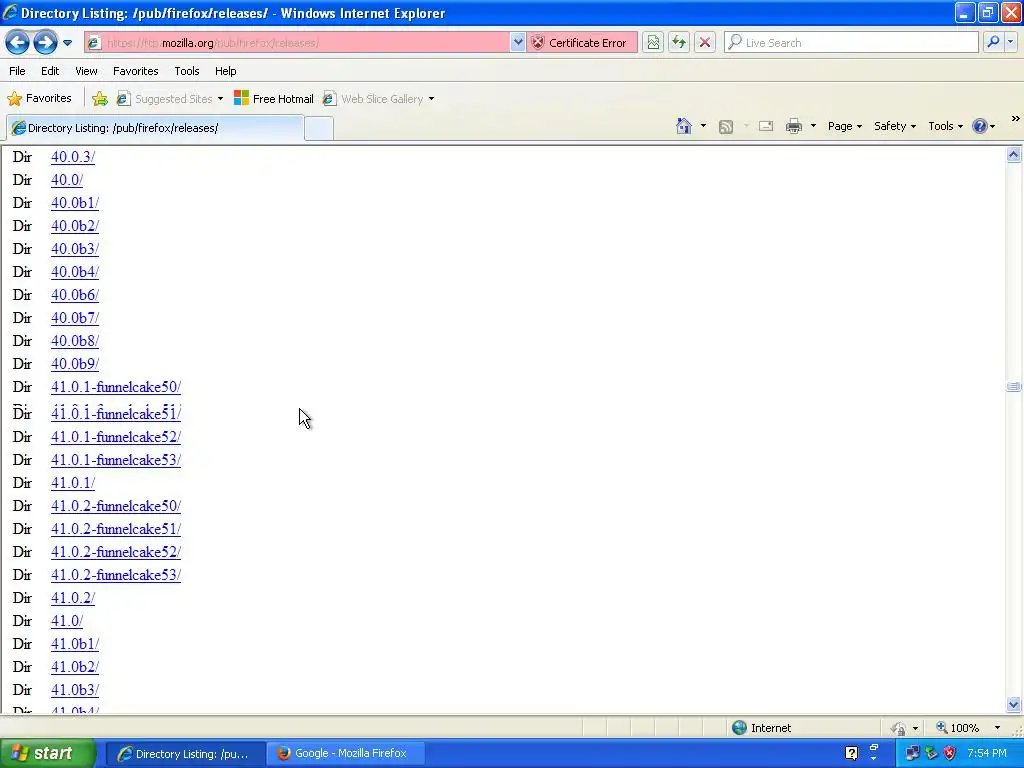Click the Internet security zone indicator
The width and height of the screenshot is (1024, 768).
point(761,728)
